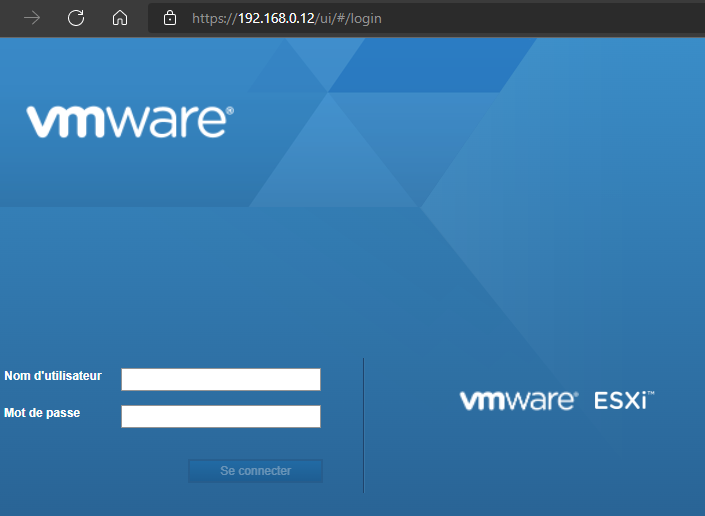
Task: Click the Mot de passe label
Action: pos(42,412)
